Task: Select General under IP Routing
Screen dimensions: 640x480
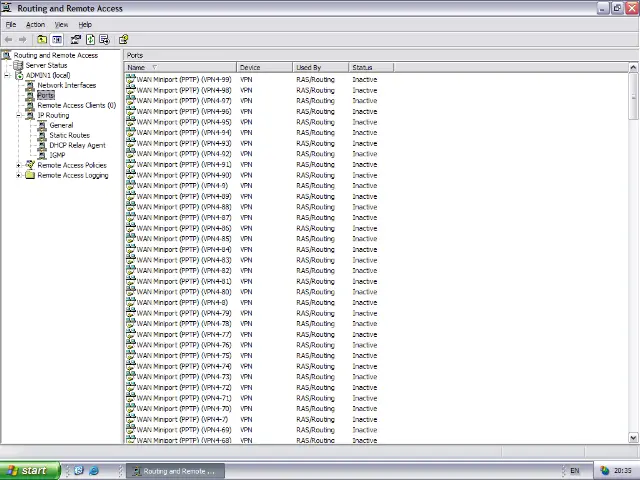Action: (61, 125)
